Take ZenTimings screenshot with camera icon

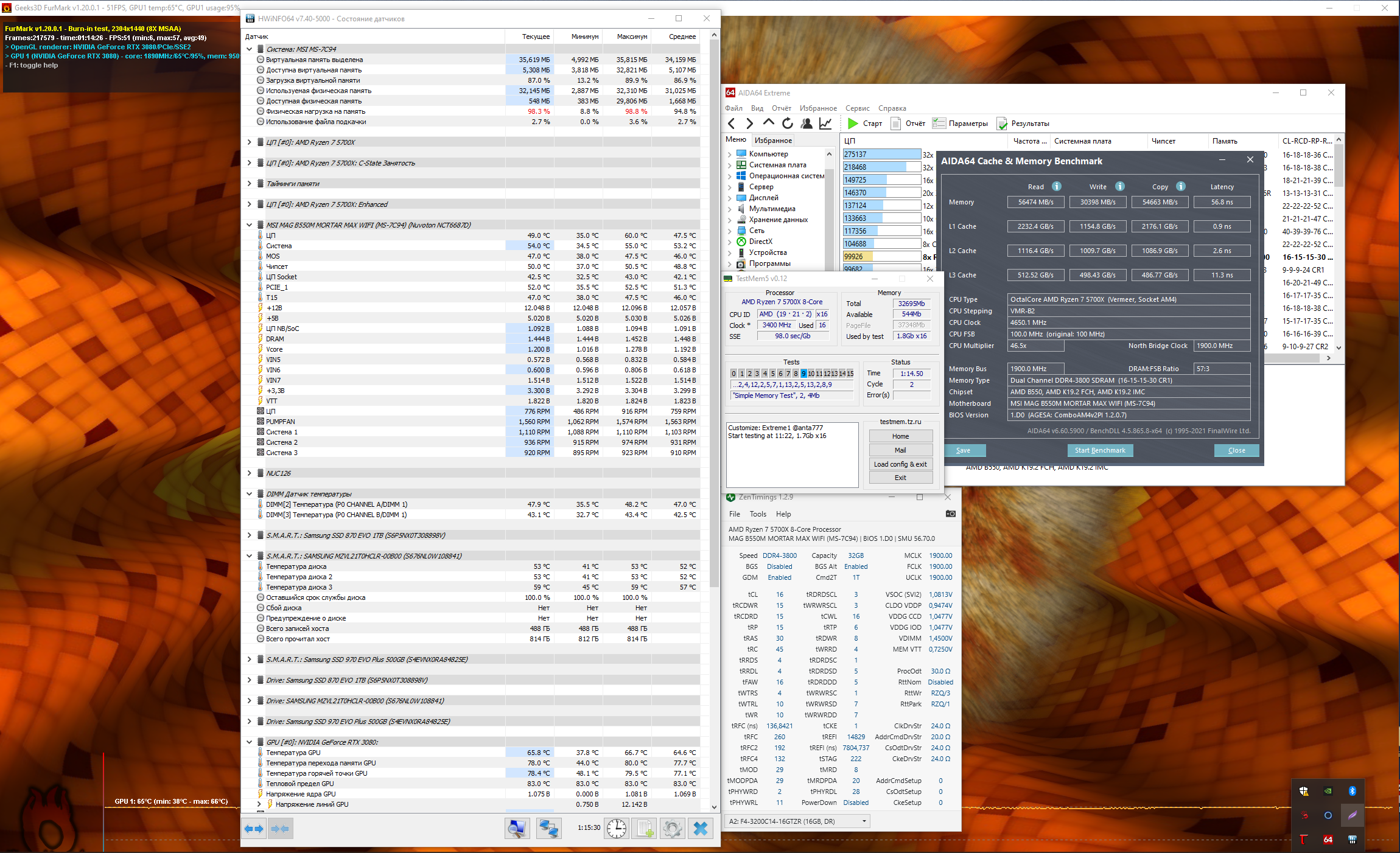pyautogui.click(x=950, y=514)
